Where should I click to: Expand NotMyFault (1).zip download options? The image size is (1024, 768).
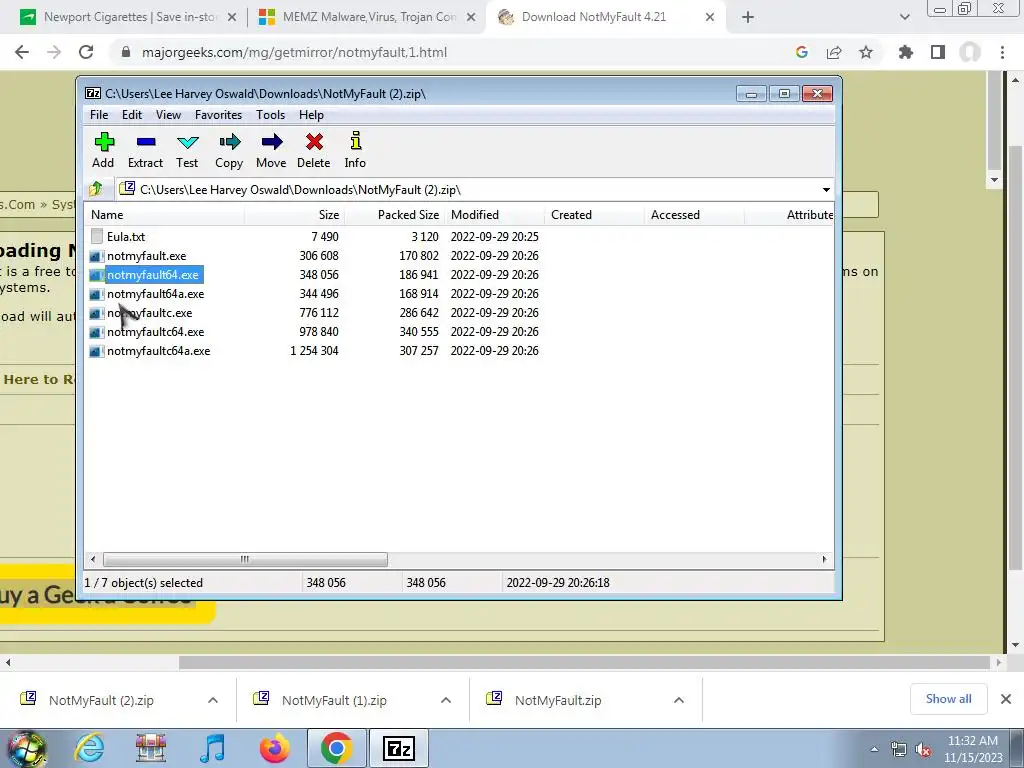tap(446, 700)
